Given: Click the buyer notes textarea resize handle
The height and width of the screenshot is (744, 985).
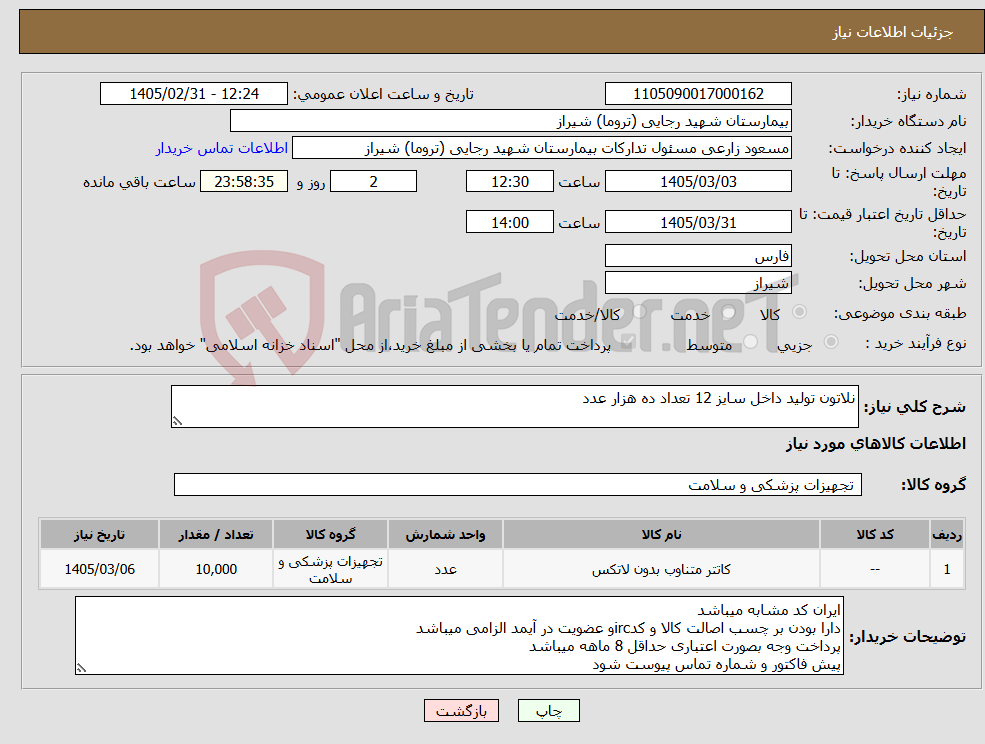Looking at the screenshot, I should coord(81,669).
